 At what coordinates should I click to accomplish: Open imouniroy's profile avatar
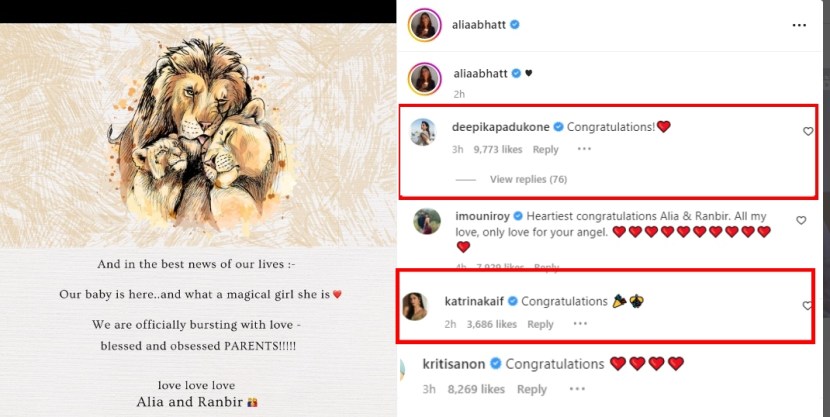[427, 221]
